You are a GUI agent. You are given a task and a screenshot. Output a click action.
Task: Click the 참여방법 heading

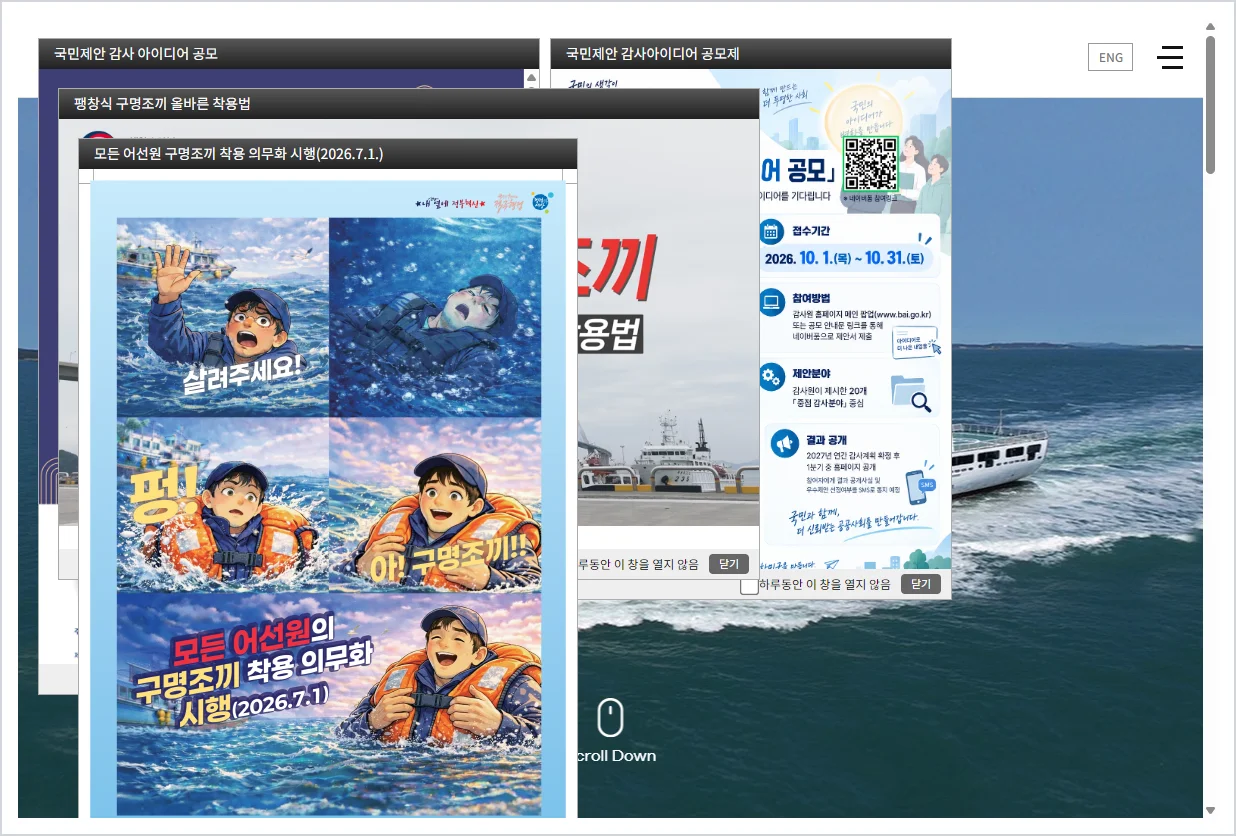point(811,298)
